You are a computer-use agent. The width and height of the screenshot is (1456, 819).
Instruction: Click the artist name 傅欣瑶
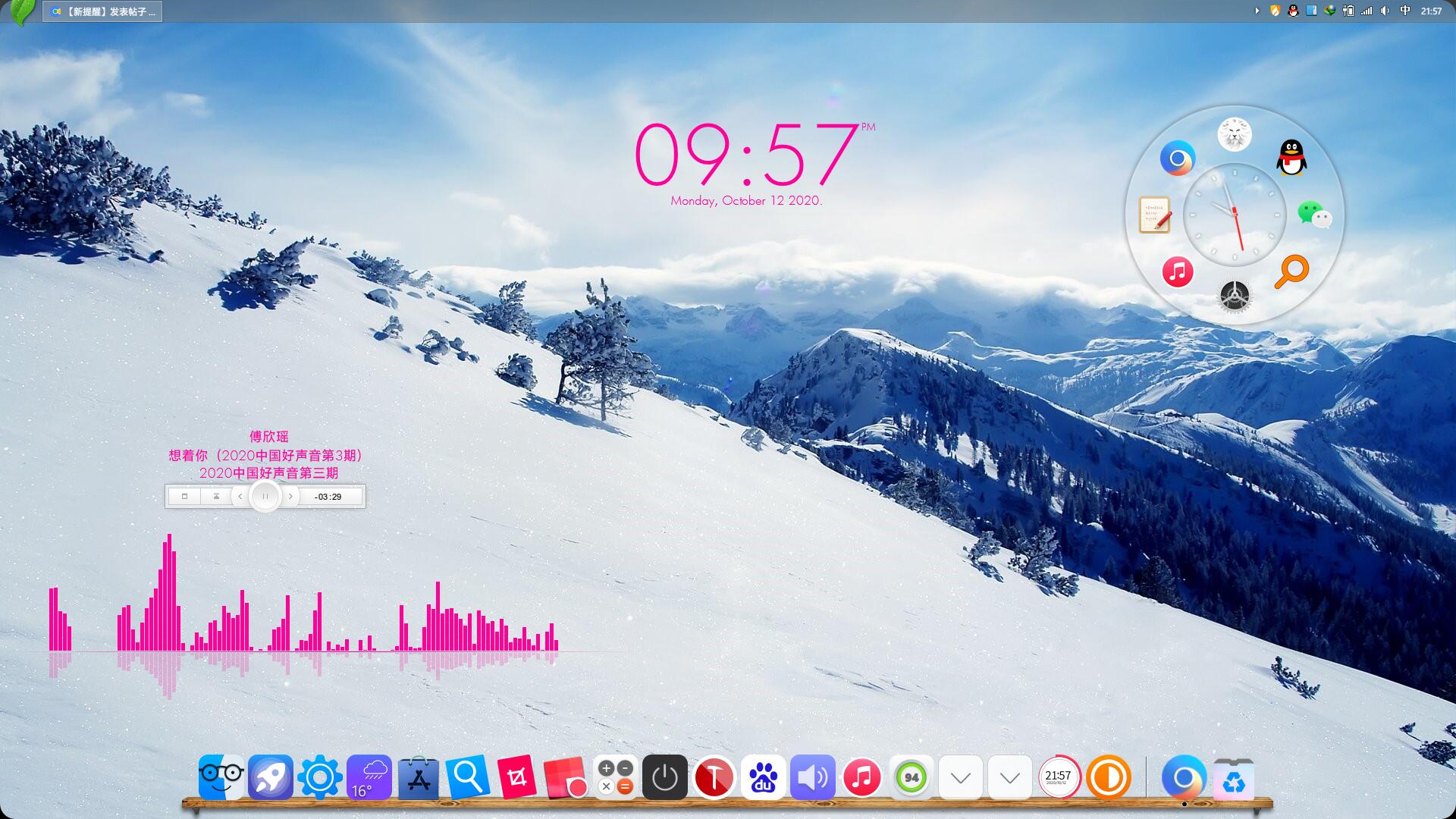pos(268,437)
